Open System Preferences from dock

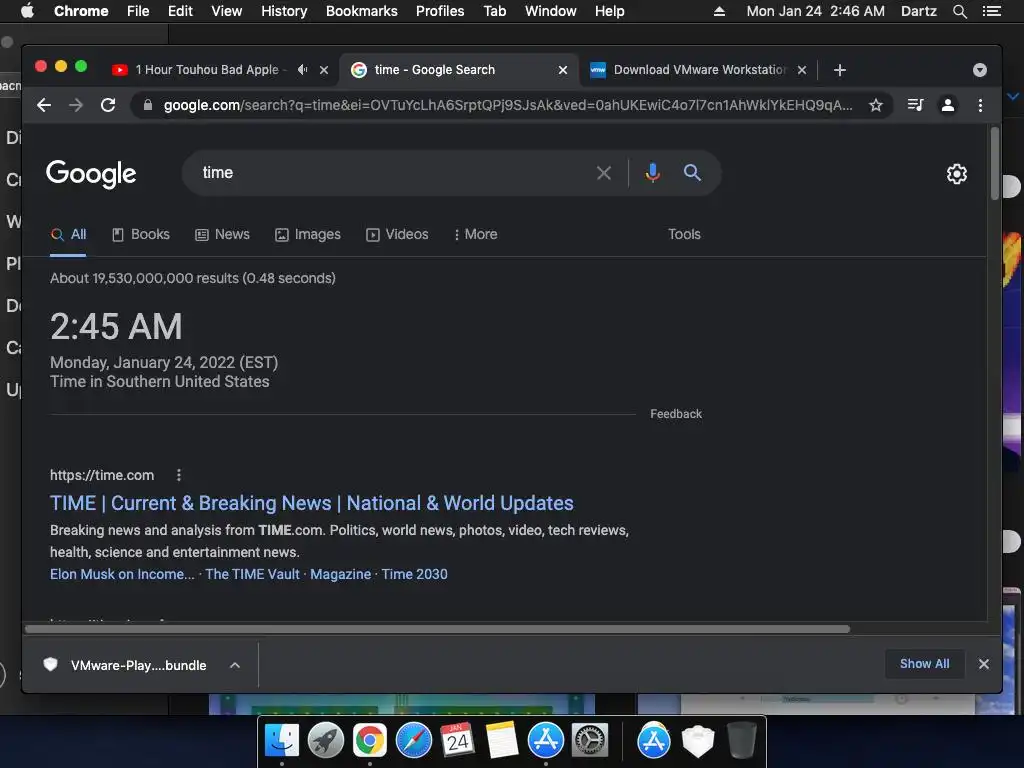click(590, 741)
